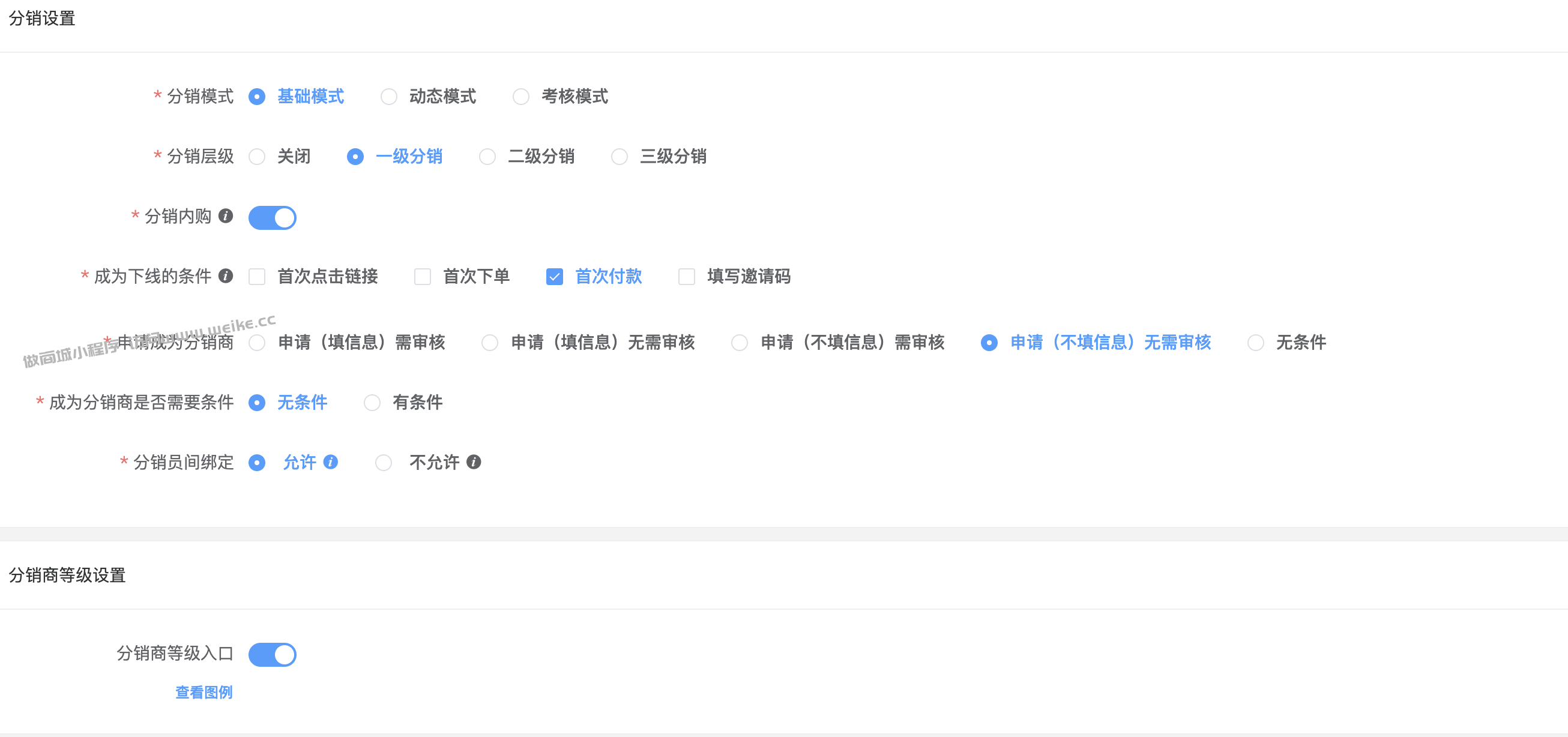Check 首次点击链接 checkbox
This screenshot has height=737, width=1568.
[x=257, y=277]
